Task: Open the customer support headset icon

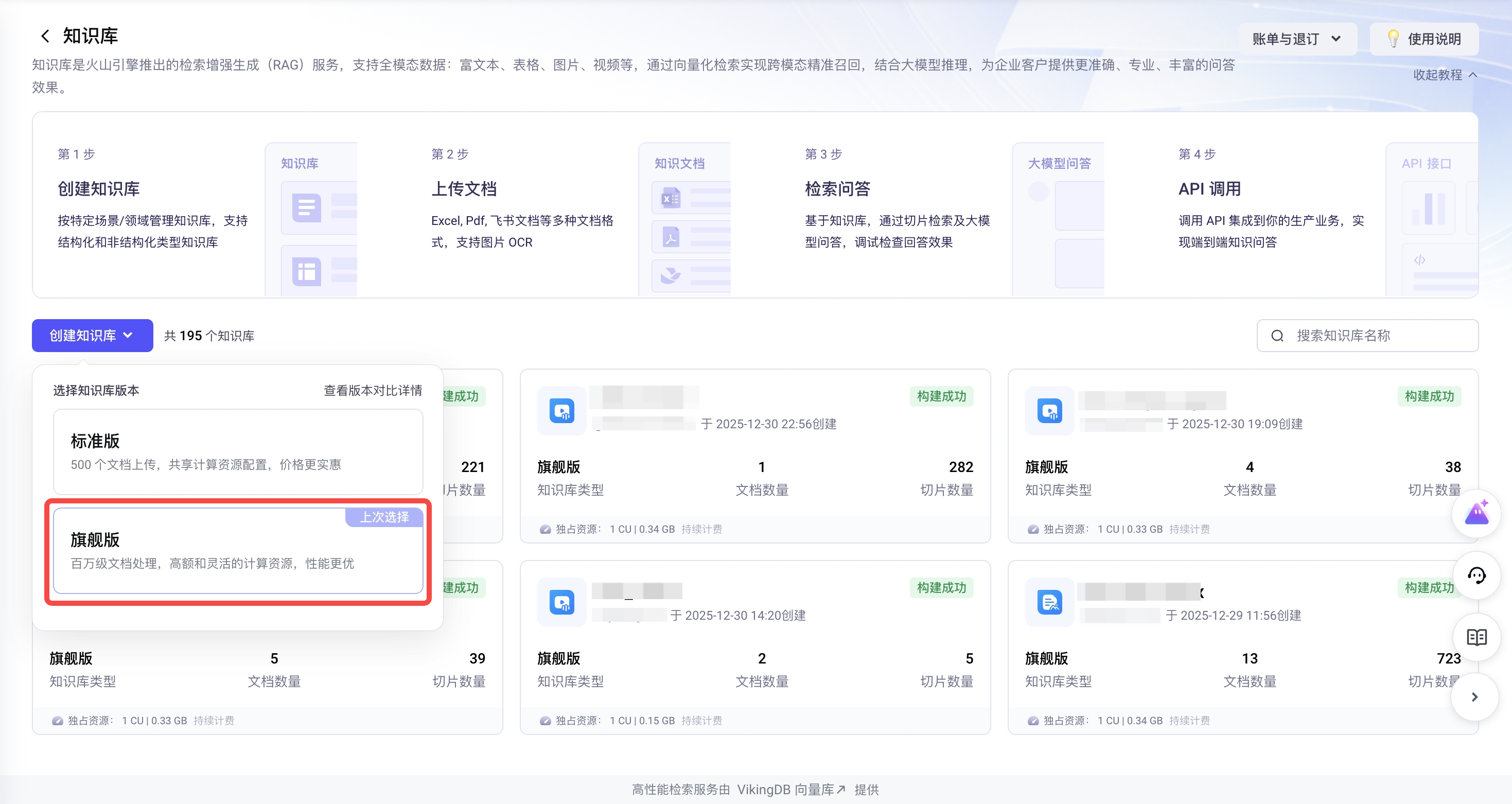Action: click(x=1476, y=575)
